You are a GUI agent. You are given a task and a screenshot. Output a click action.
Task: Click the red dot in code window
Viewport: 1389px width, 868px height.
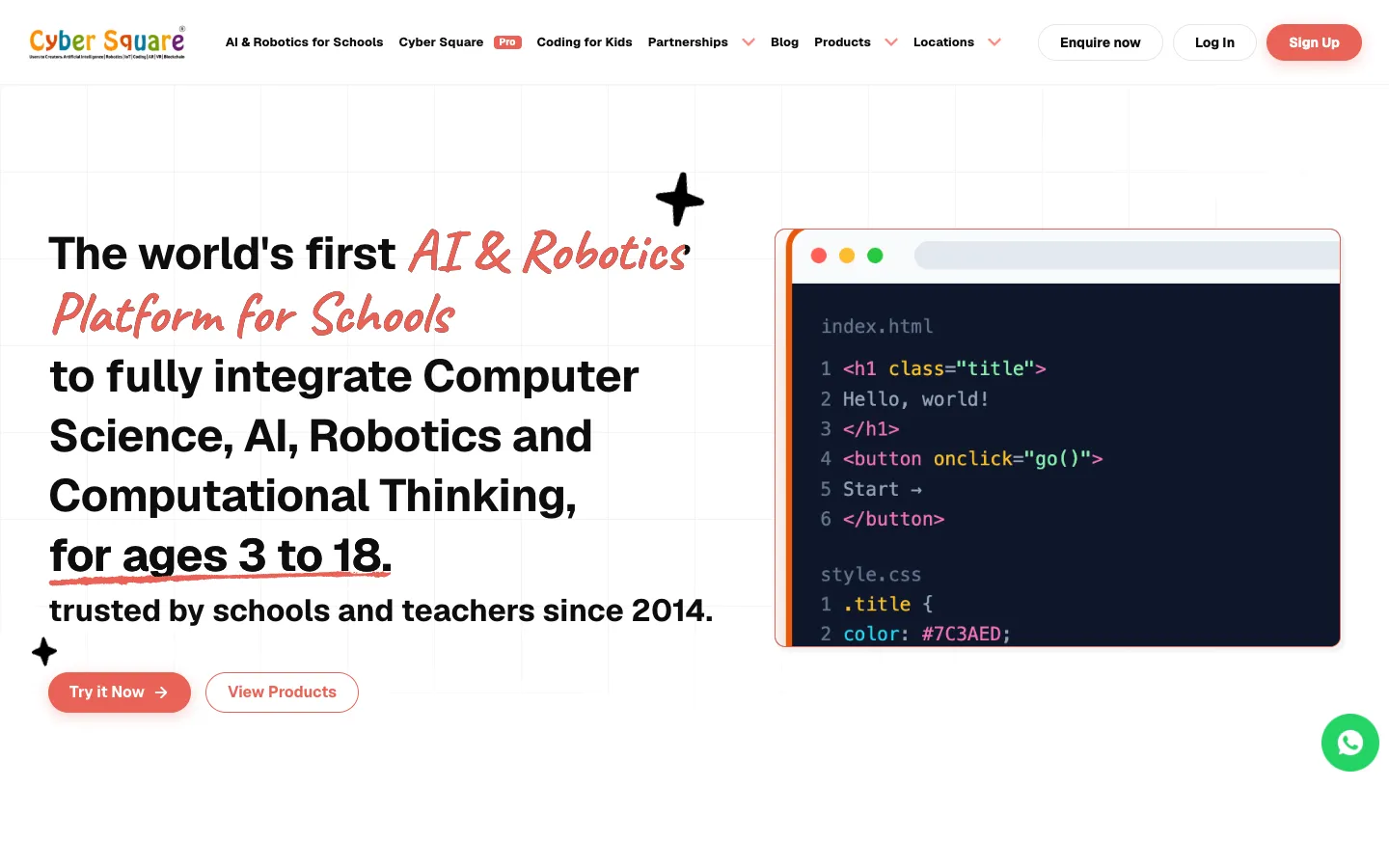(x=819, y=256)
